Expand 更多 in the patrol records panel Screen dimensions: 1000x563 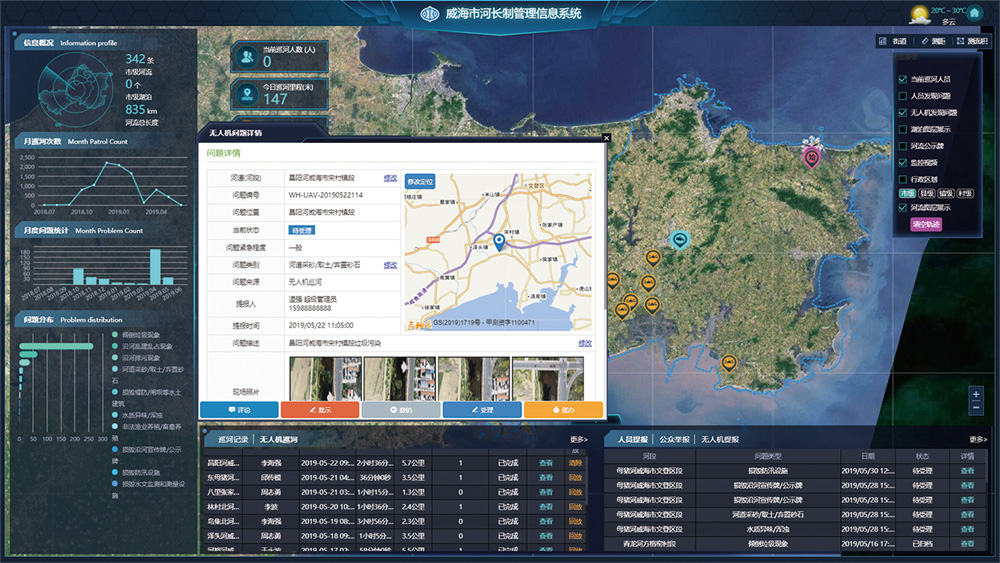tap(579, 439)
